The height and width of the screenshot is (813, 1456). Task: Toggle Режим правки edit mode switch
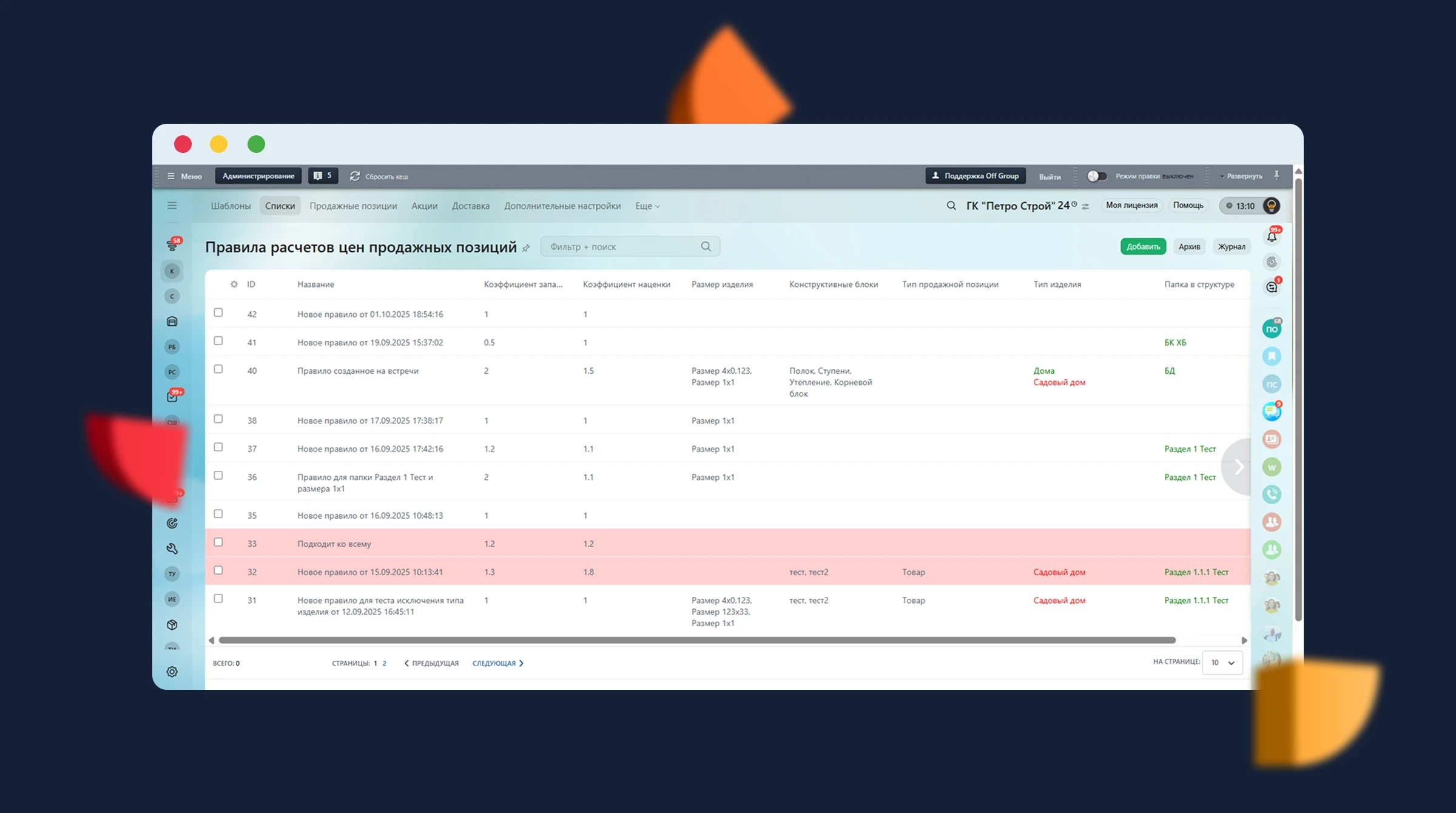click(1096, 176)
